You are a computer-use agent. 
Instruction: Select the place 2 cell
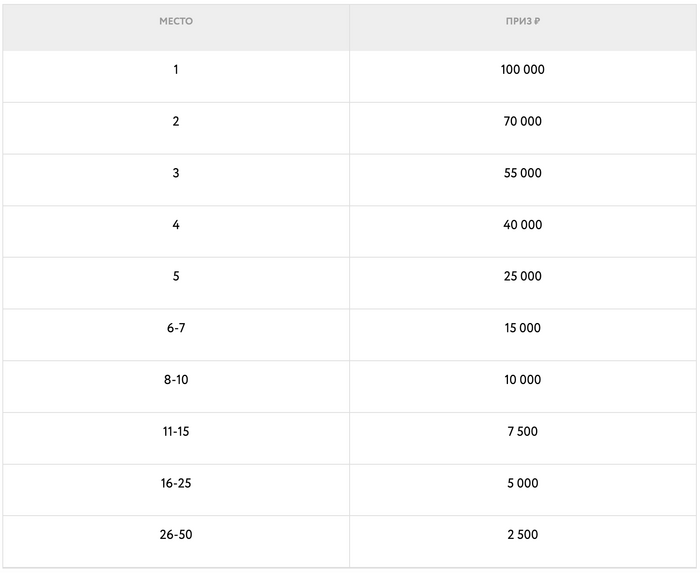176,122
